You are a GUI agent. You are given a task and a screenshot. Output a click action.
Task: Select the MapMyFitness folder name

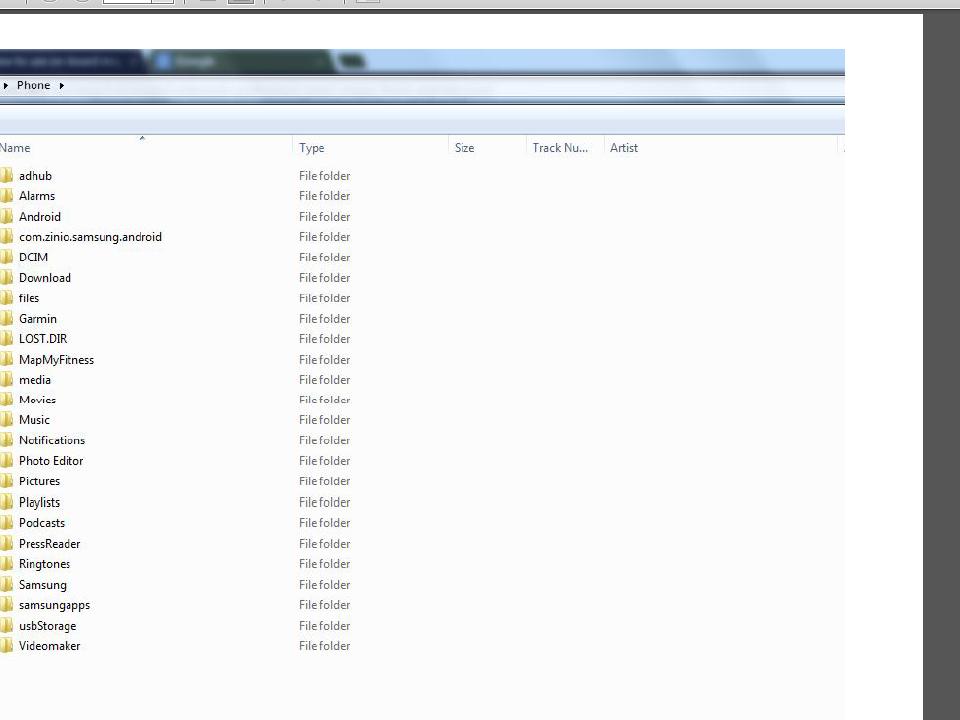(x=56, y=360)
